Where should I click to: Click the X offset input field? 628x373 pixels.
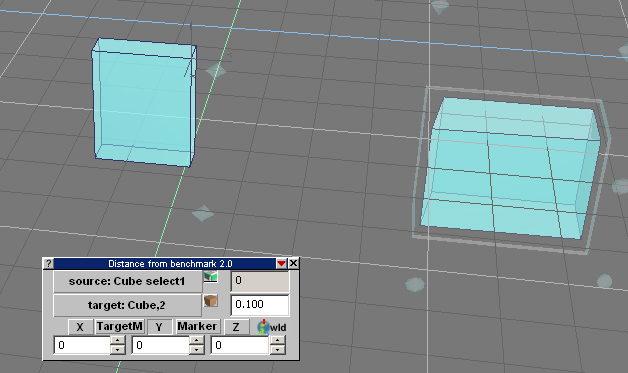[82, 345]
